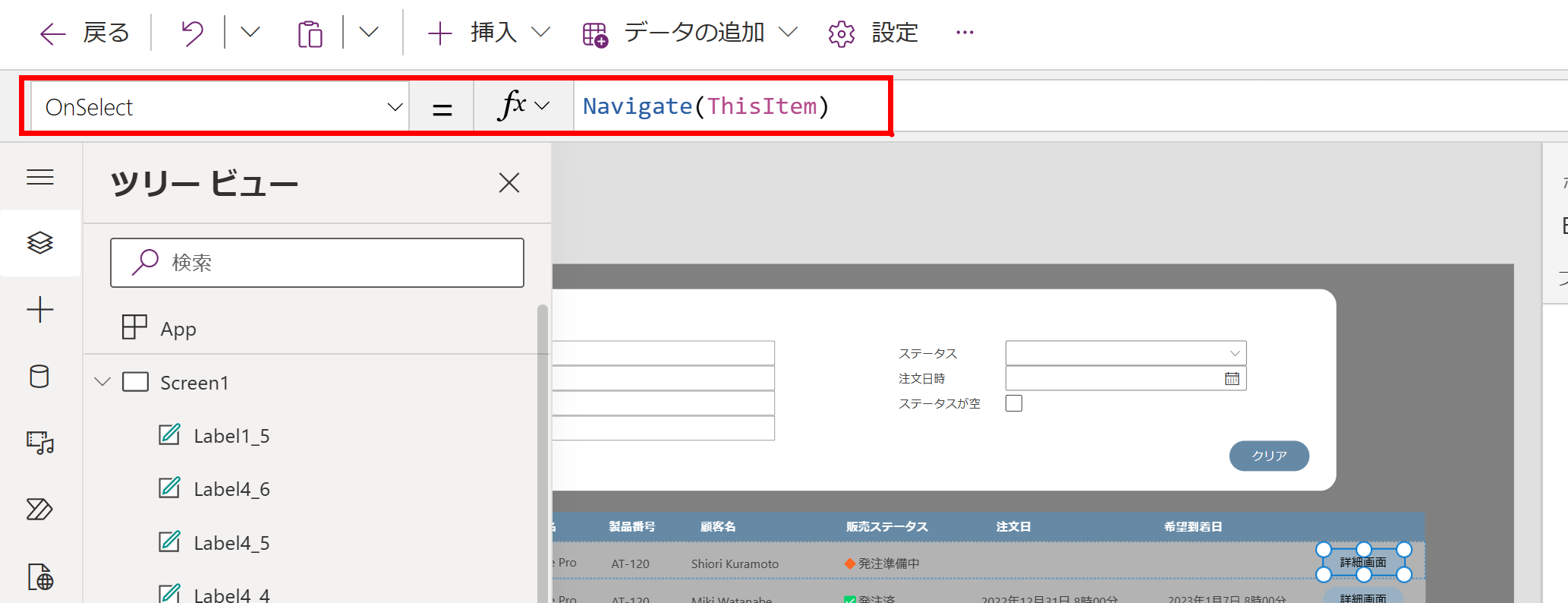
Task: Open the fx function dropdown
Action: (524, 106)
